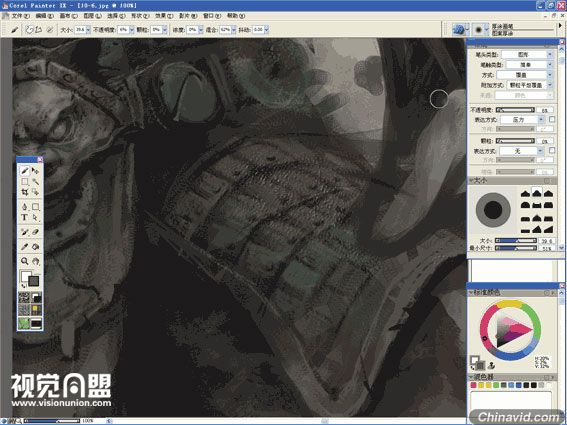Viewport: 567px width, 425px height.
Task: Open the green look selector in toolbox
Action: [24, 323]
